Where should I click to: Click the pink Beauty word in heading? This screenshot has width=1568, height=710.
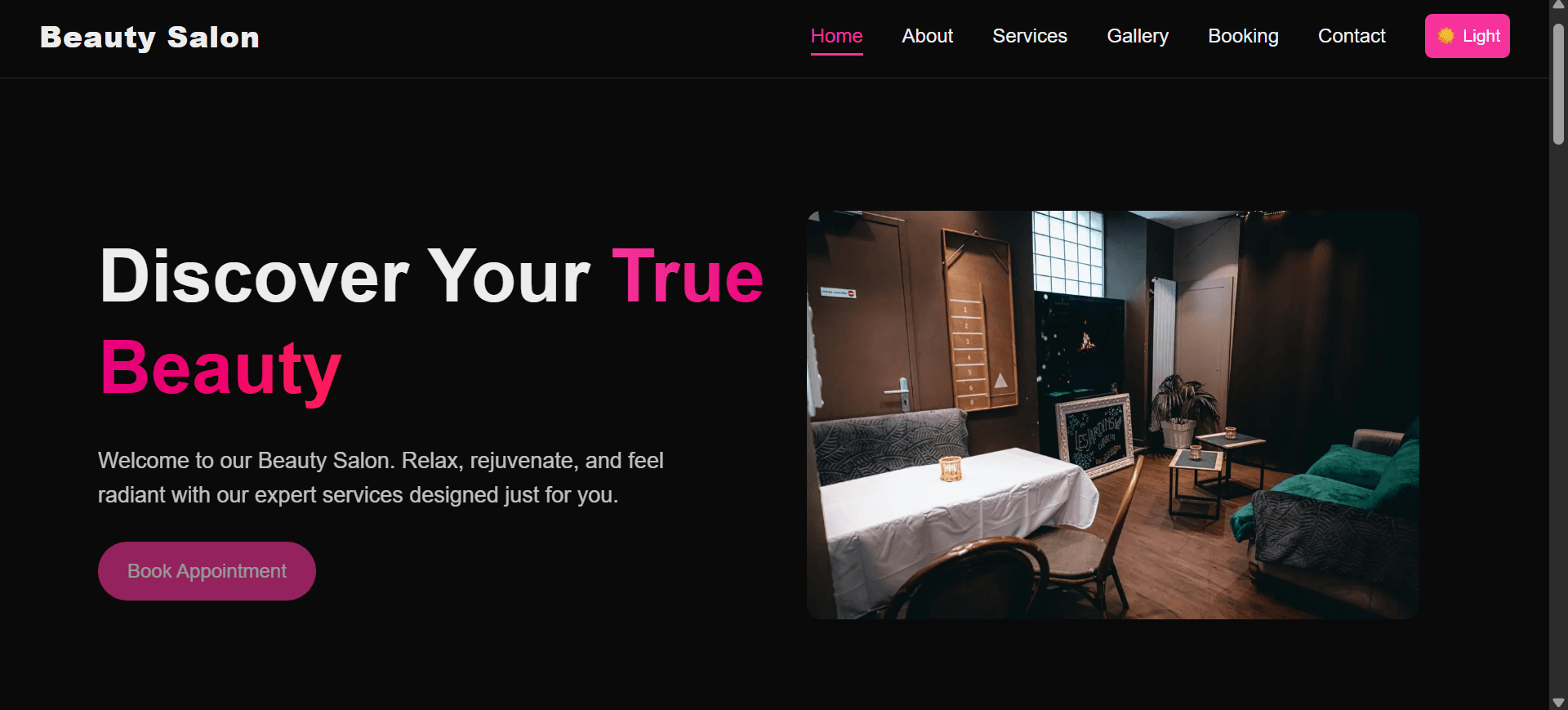(220, 368)
